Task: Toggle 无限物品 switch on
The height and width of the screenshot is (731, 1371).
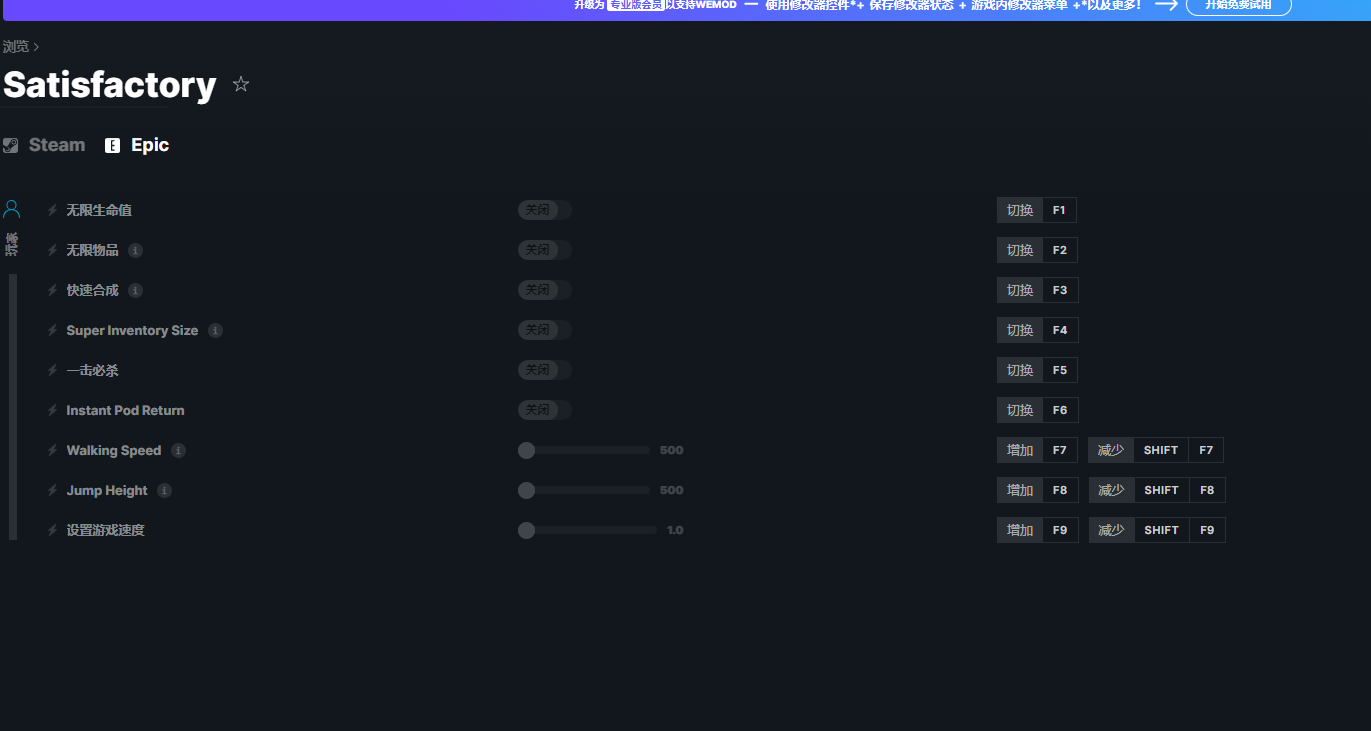Action: (545, 250)
